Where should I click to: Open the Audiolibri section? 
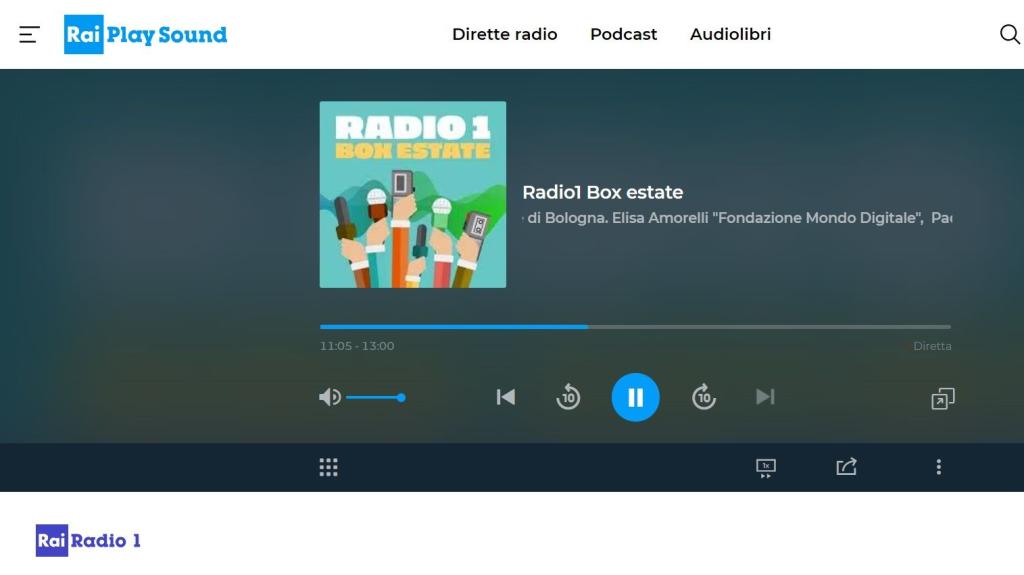pyautogui.click(x=730, y=34)
